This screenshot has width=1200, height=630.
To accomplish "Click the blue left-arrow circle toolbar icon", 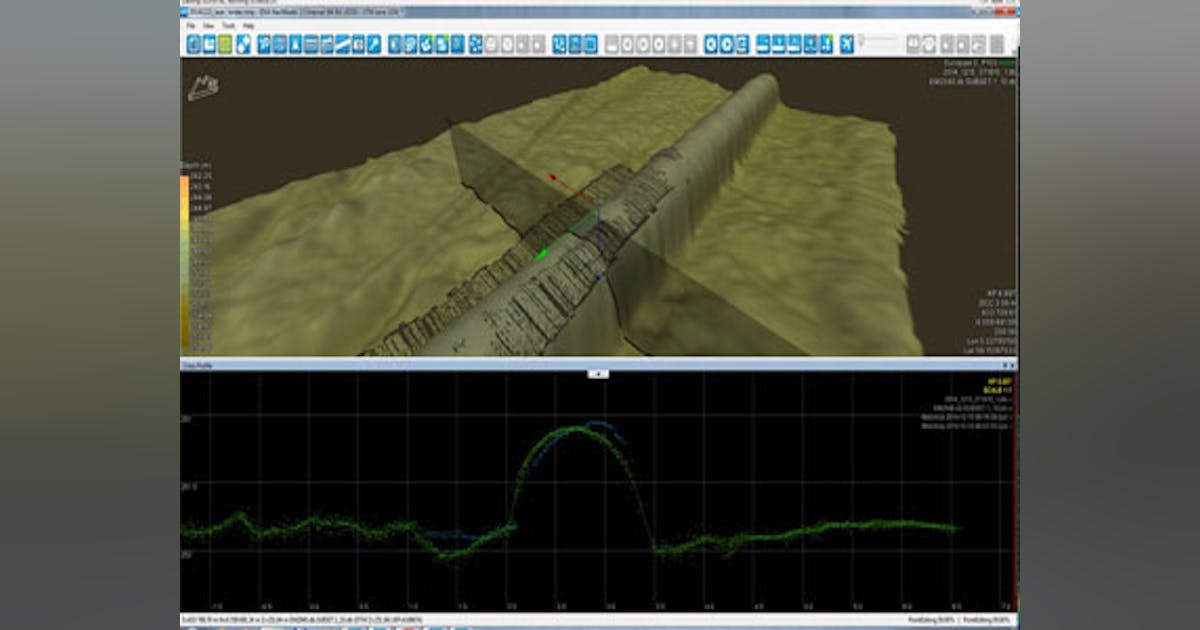I will tap(711, 44).
